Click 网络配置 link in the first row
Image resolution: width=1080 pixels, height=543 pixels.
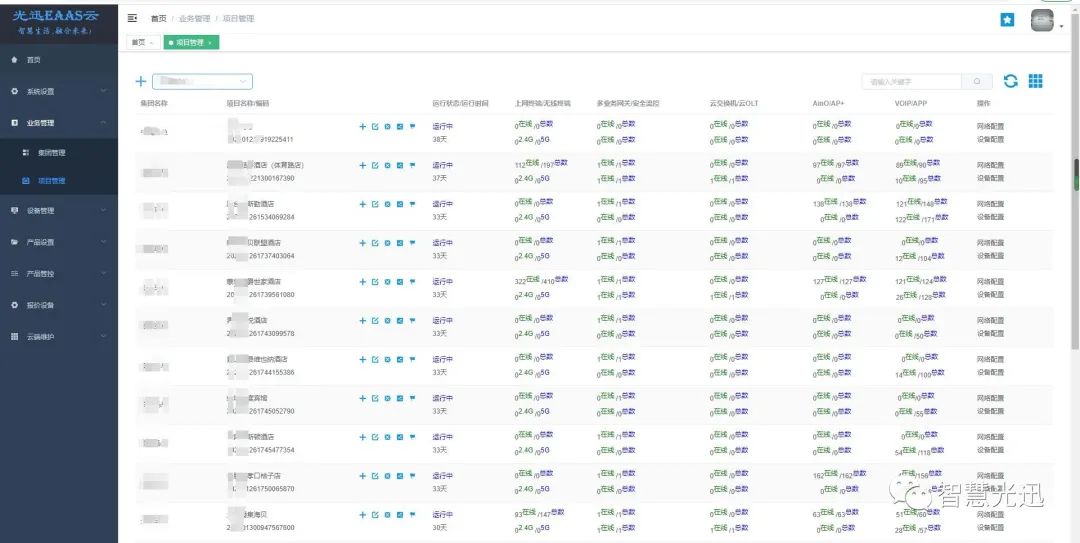(x=990, y=127)
